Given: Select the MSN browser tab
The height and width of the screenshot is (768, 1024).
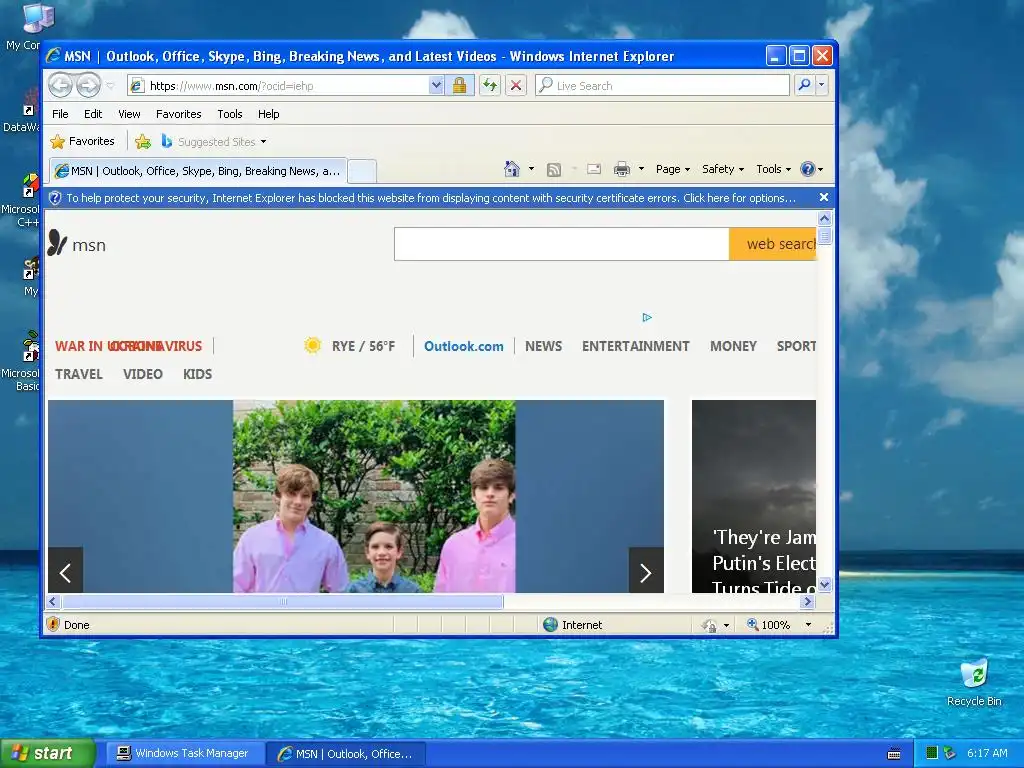Looking at the screenshot, I should [x=199, y=171].
